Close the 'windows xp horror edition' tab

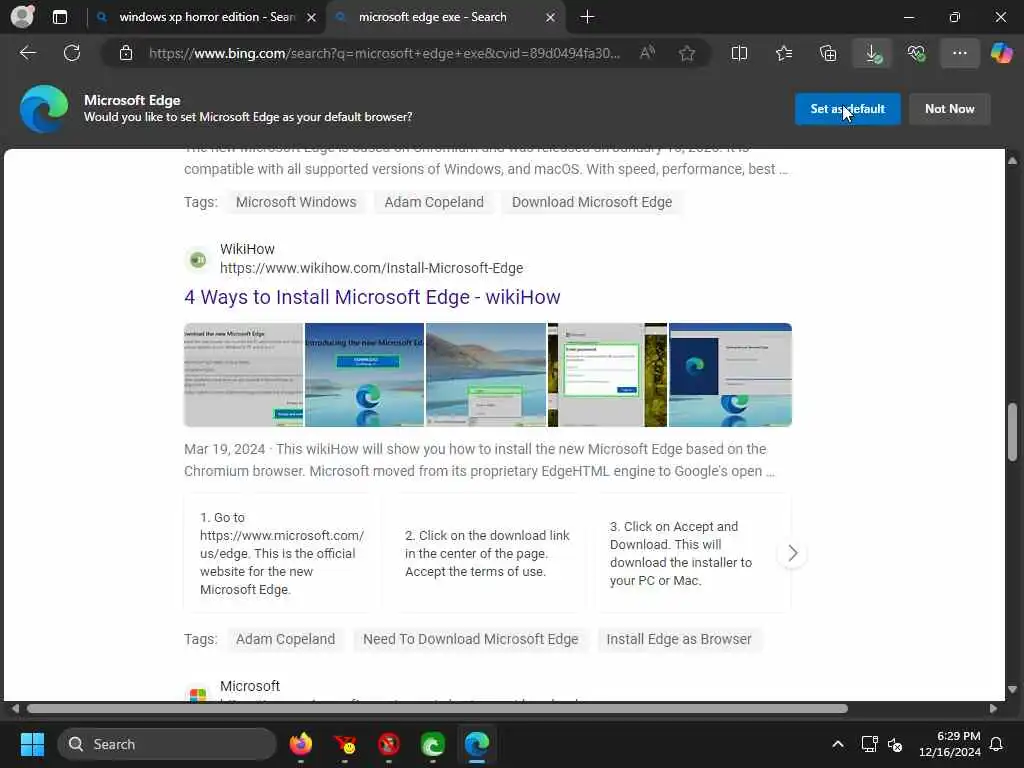(312, 18)
